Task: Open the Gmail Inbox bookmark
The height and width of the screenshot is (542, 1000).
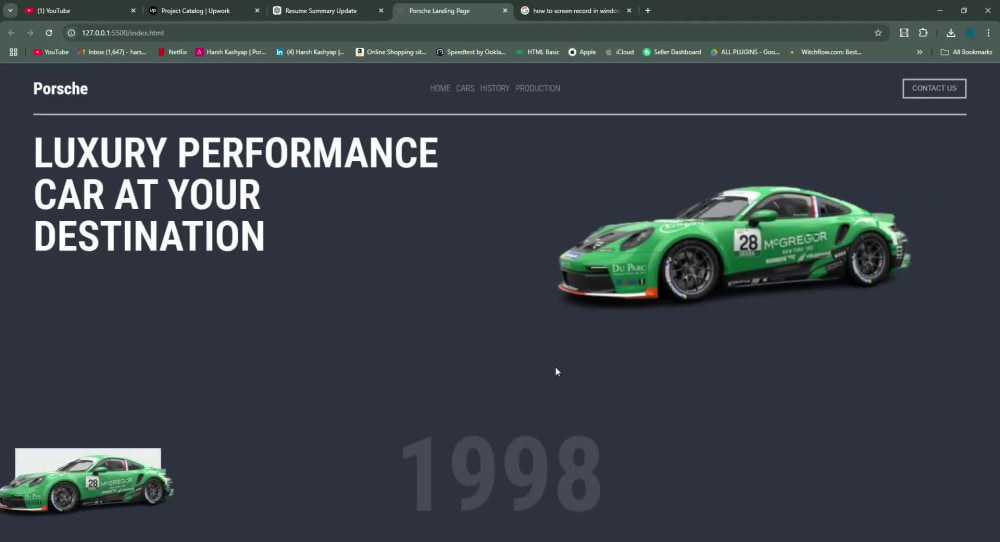Action: (x=112, y=52)
